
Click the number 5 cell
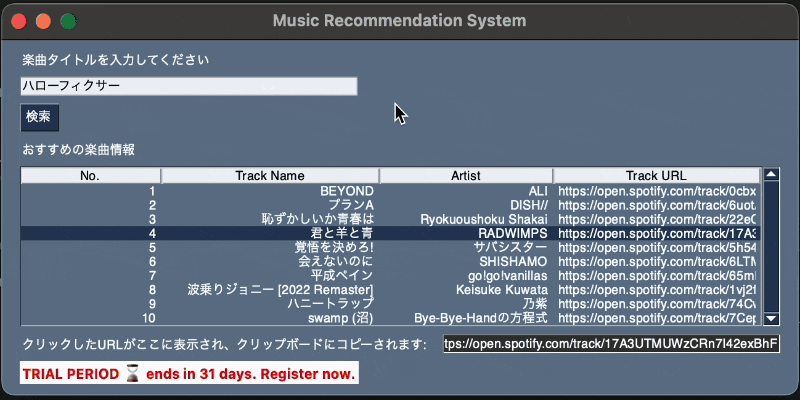[x=152, y=248]
